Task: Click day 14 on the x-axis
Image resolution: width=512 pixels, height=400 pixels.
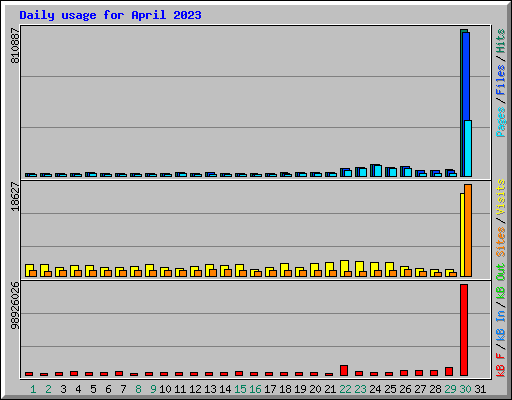Action: coord(225,389)
